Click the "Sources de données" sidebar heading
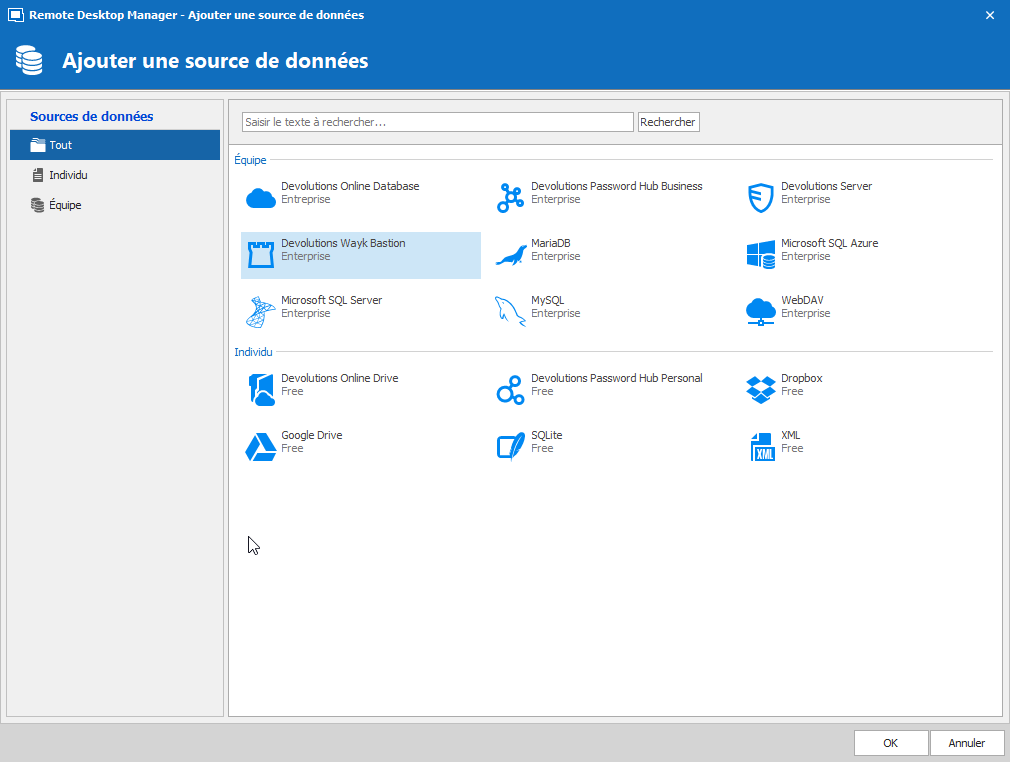Viewport: 1010px width, 762px height. pos(91,117)
